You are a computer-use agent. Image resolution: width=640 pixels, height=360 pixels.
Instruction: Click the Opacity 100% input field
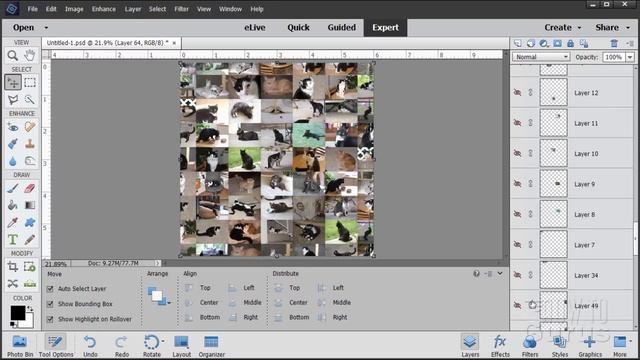click(613, 57)
